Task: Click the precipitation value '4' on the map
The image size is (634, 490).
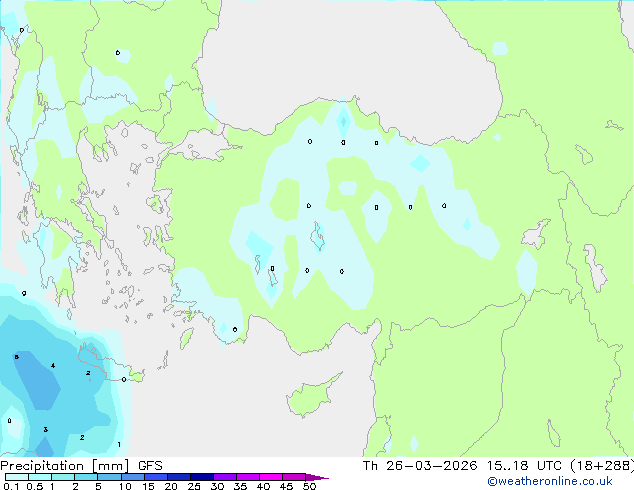Action: coord(53,366)
